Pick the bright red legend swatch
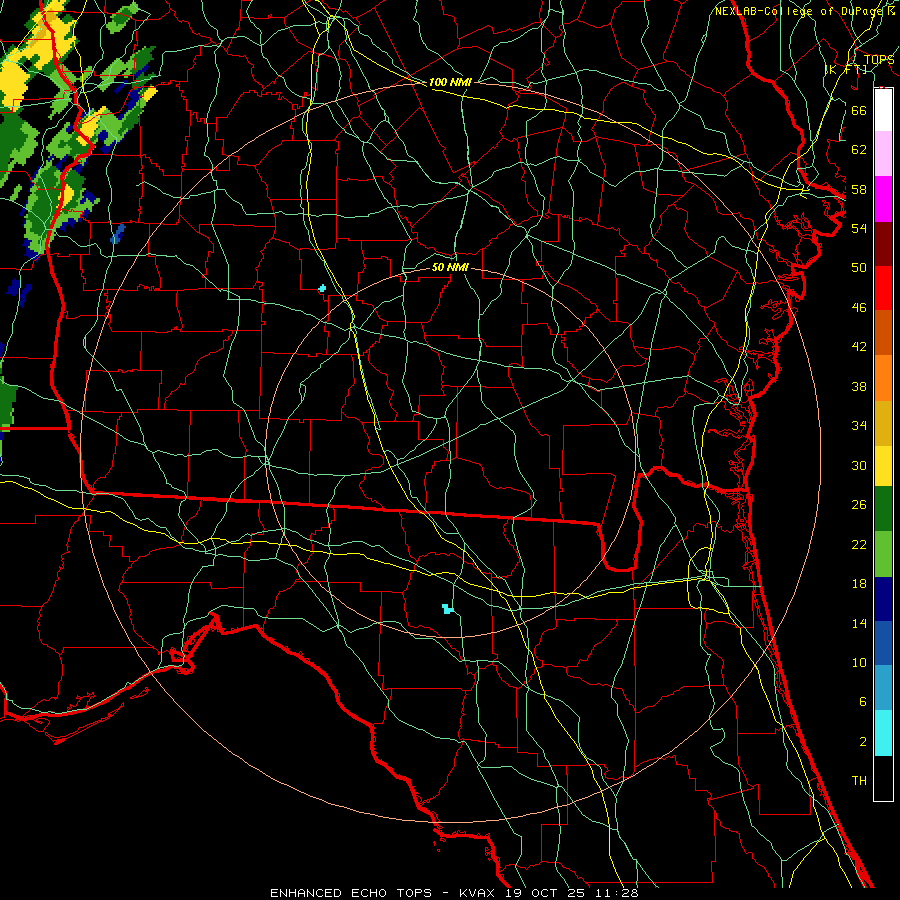 (883, 288)
